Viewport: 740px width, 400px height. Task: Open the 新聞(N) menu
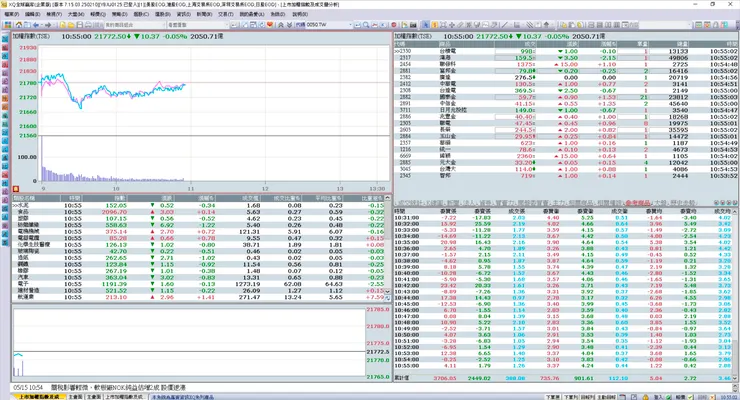pos(204,14)
